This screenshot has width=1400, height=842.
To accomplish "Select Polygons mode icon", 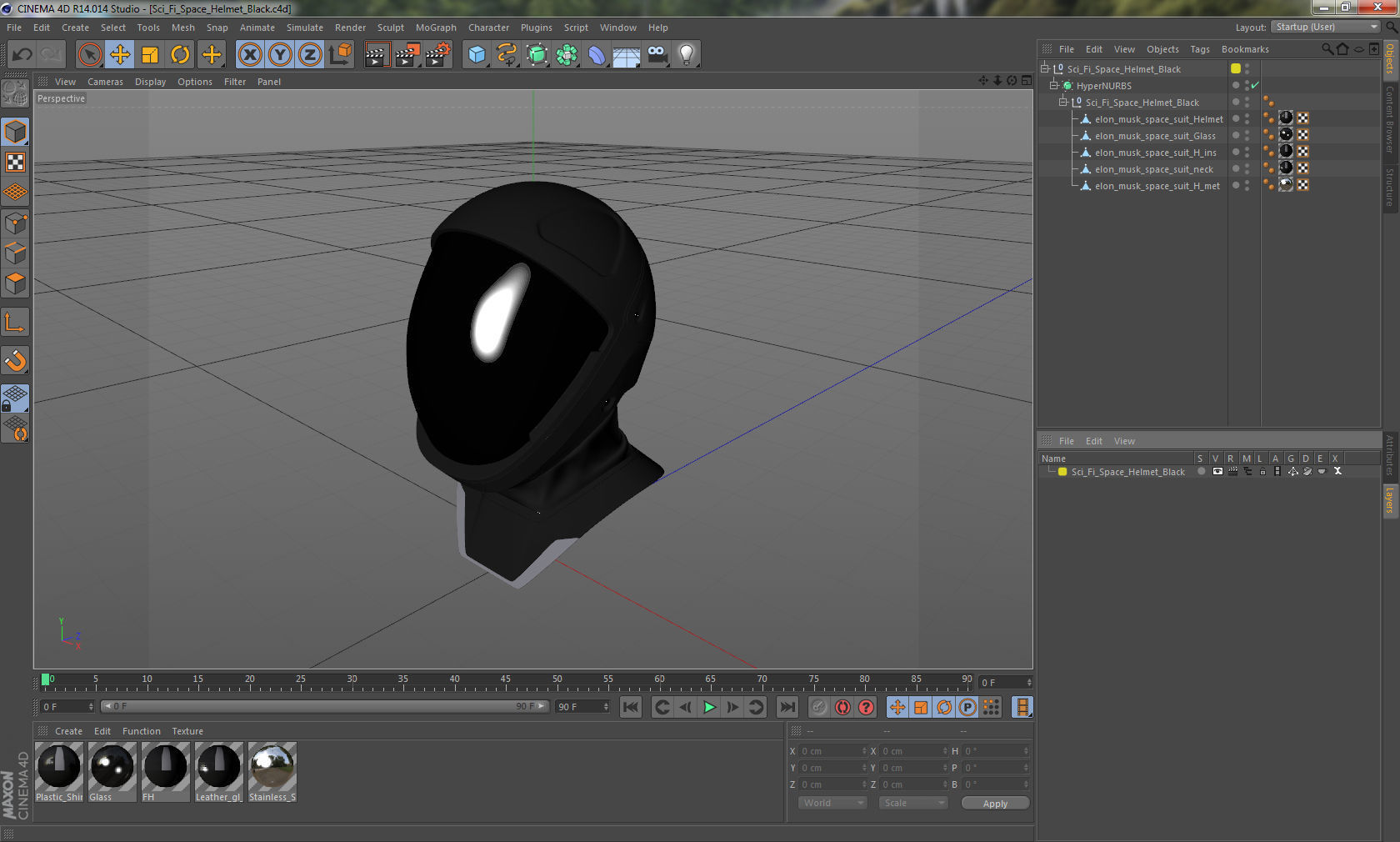I will click(x=15, y=283).
